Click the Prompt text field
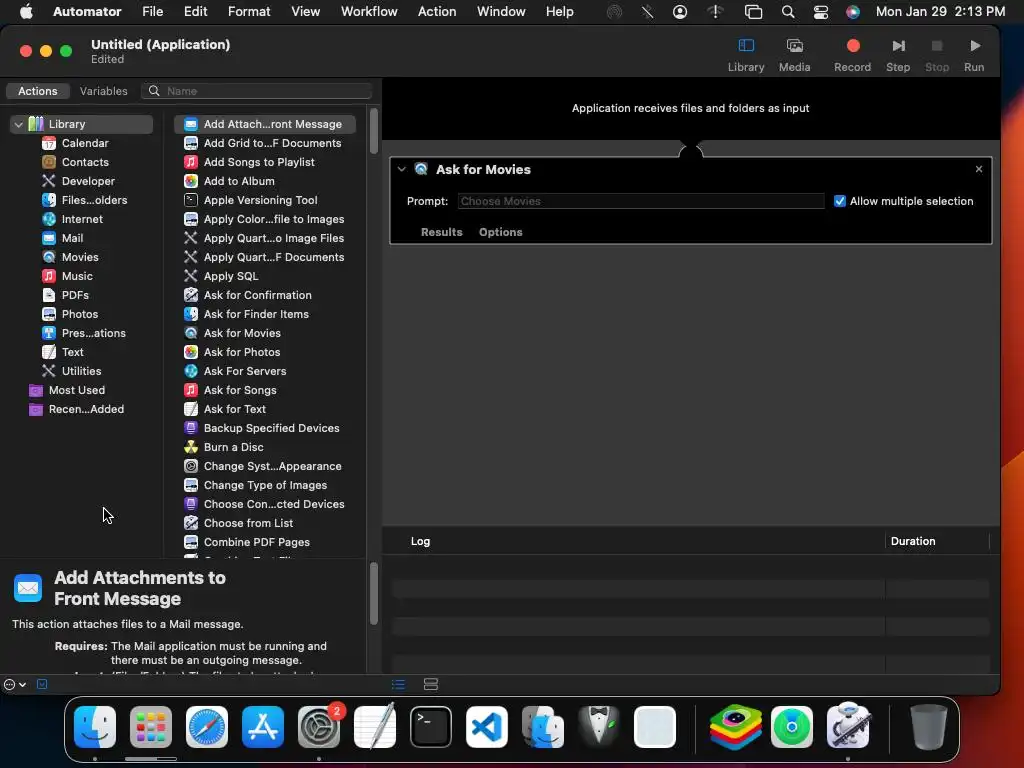This screenshot has width=1024, height=768. point(641,201)
